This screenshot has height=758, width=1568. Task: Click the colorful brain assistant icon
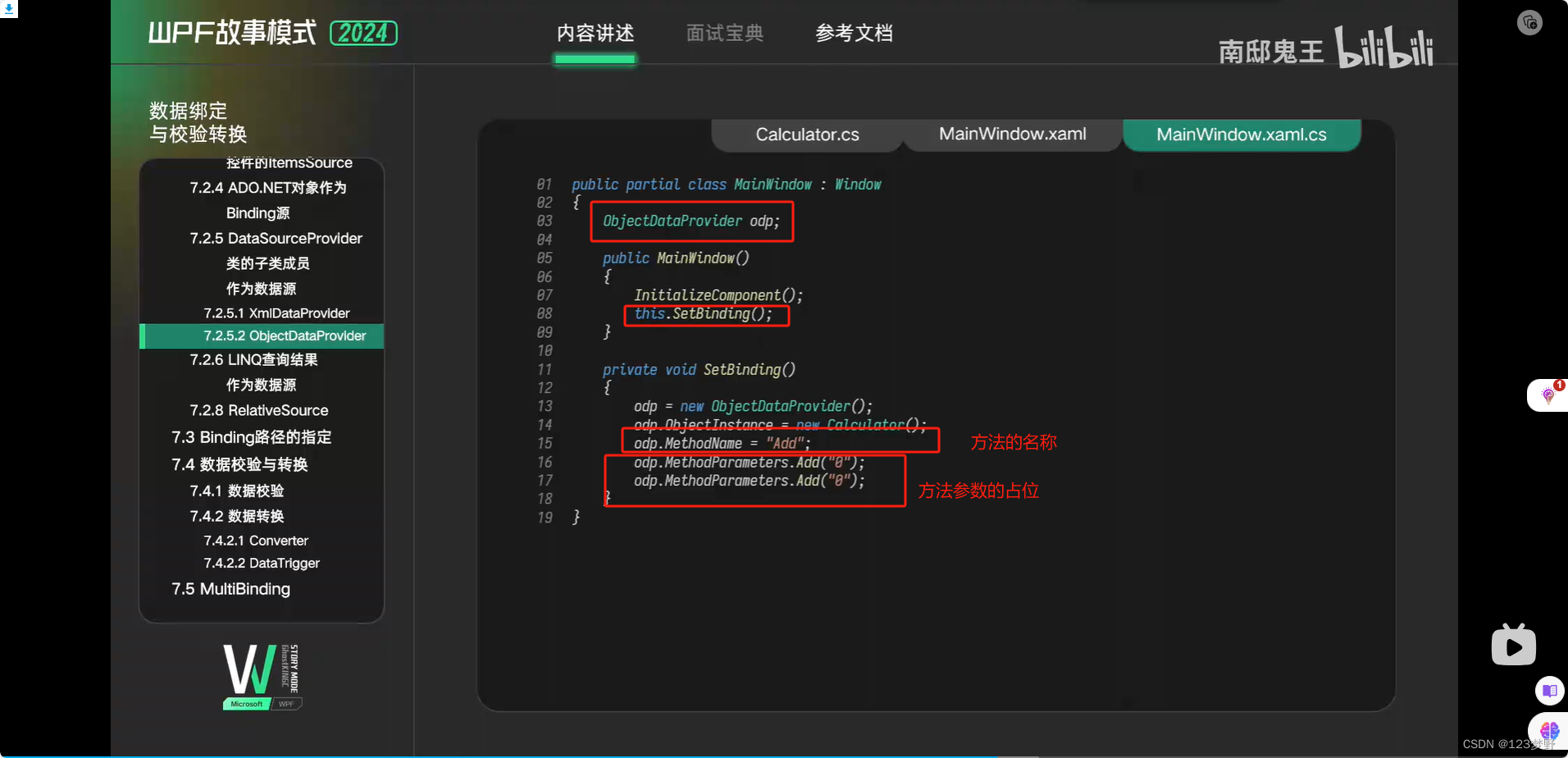1549,729
